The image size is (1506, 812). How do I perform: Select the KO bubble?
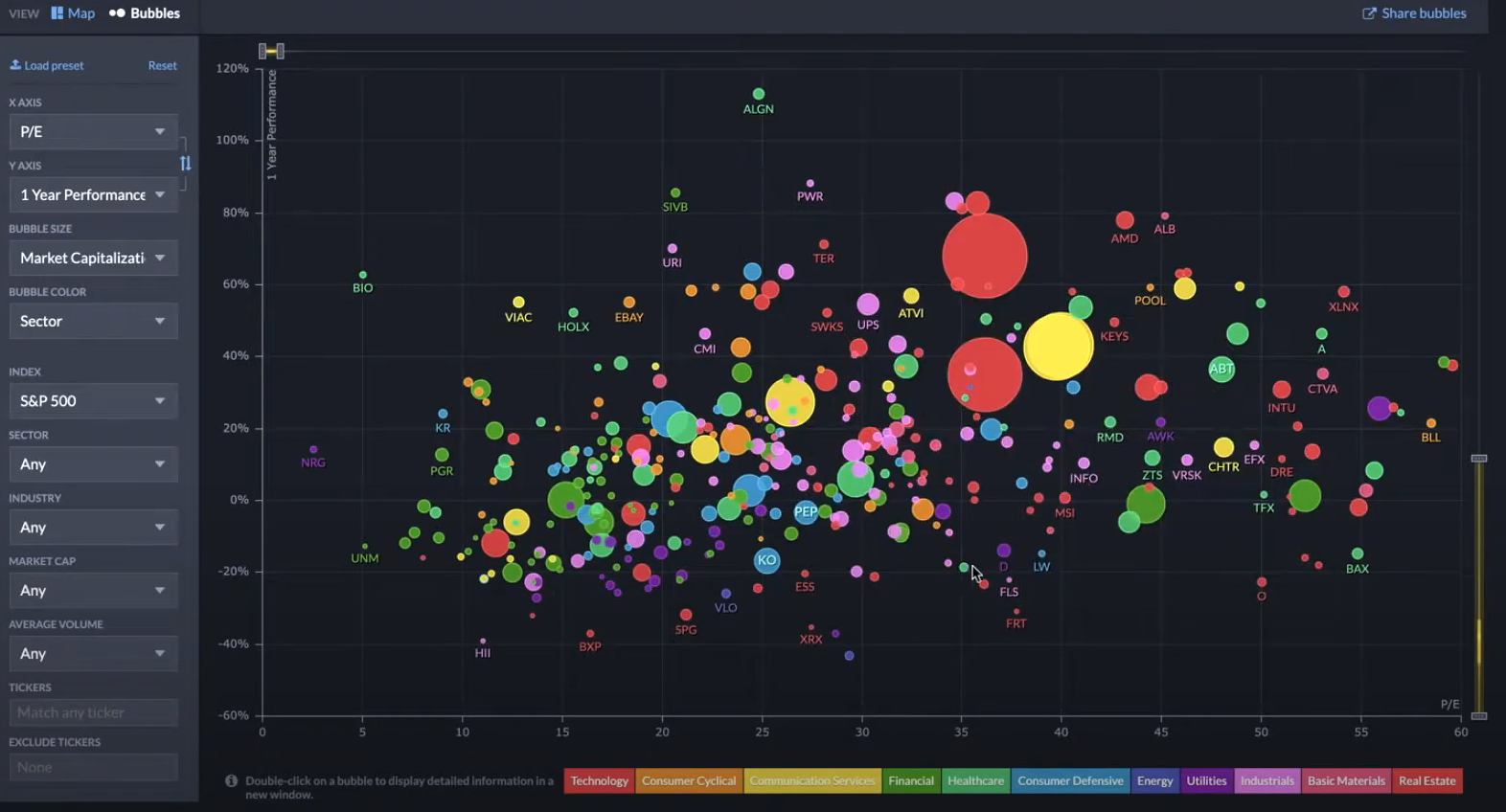[x=766, y=560]
